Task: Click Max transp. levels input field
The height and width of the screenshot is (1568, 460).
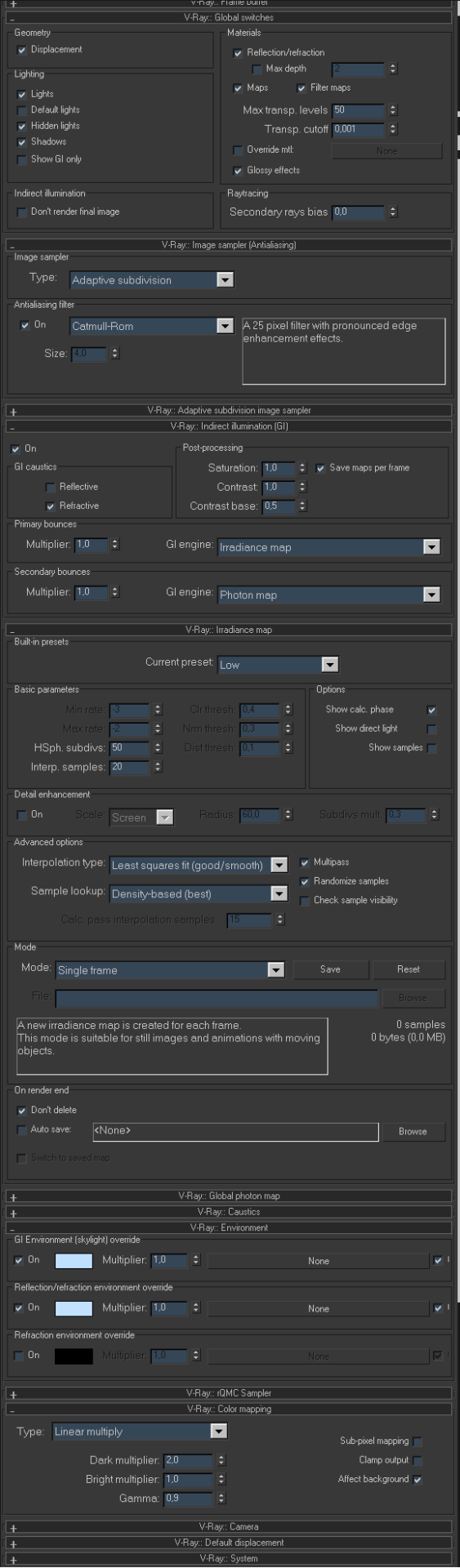Action: pyautogui.click(x=358, y=110)
